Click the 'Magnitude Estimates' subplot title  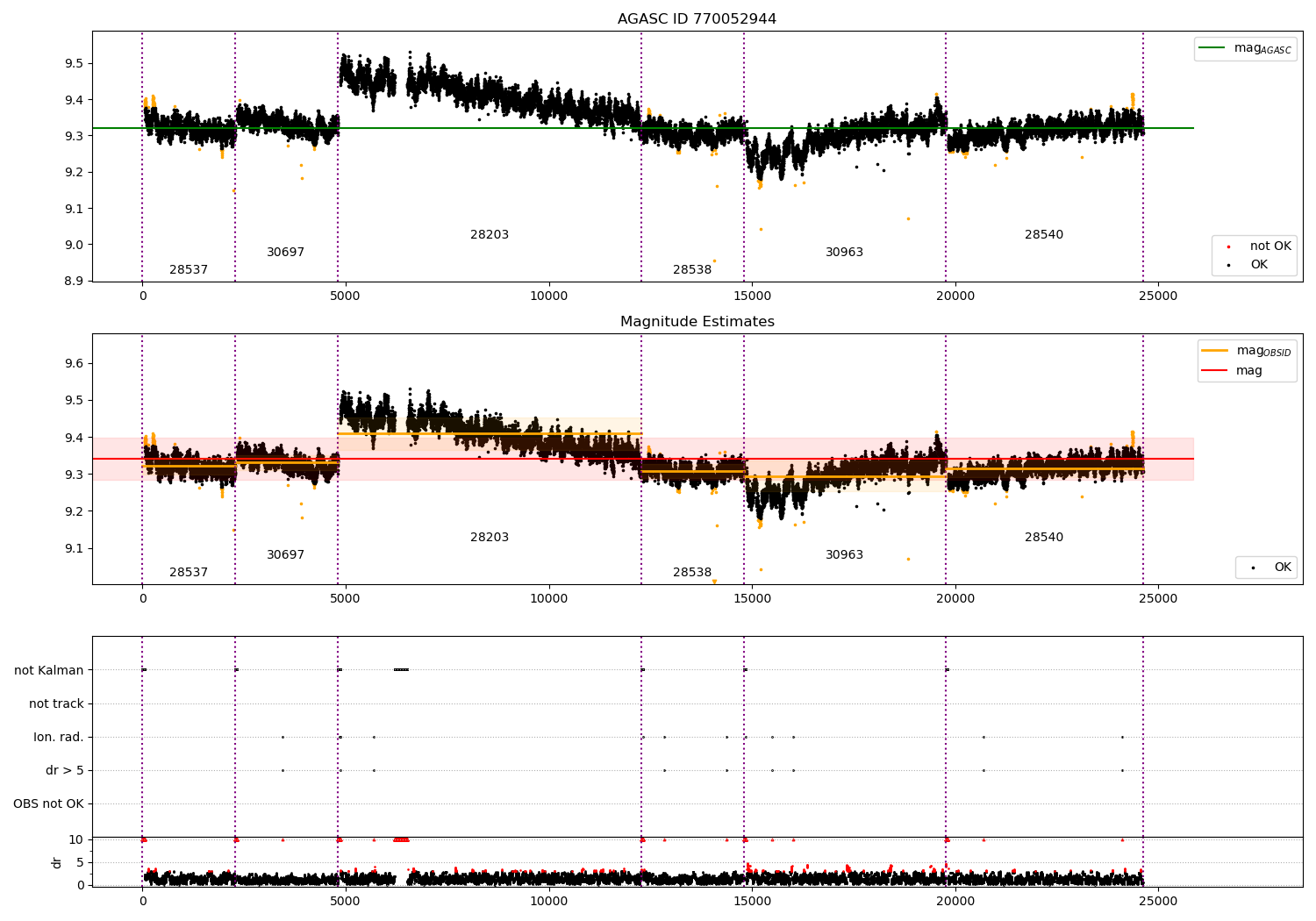[697, 322]
